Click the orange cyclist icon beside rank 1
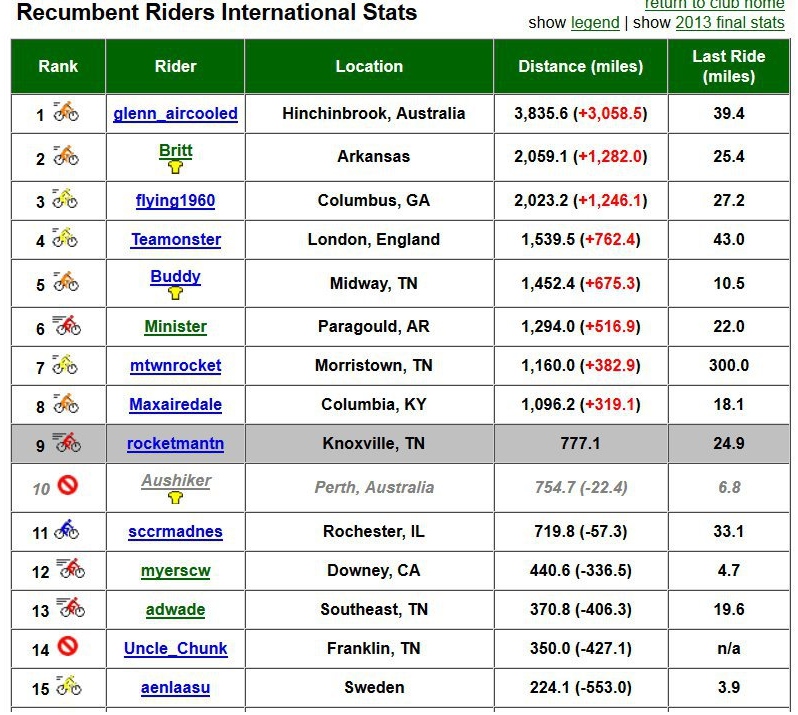The width and height of the screenshot is (798, 715). (66, 111)
